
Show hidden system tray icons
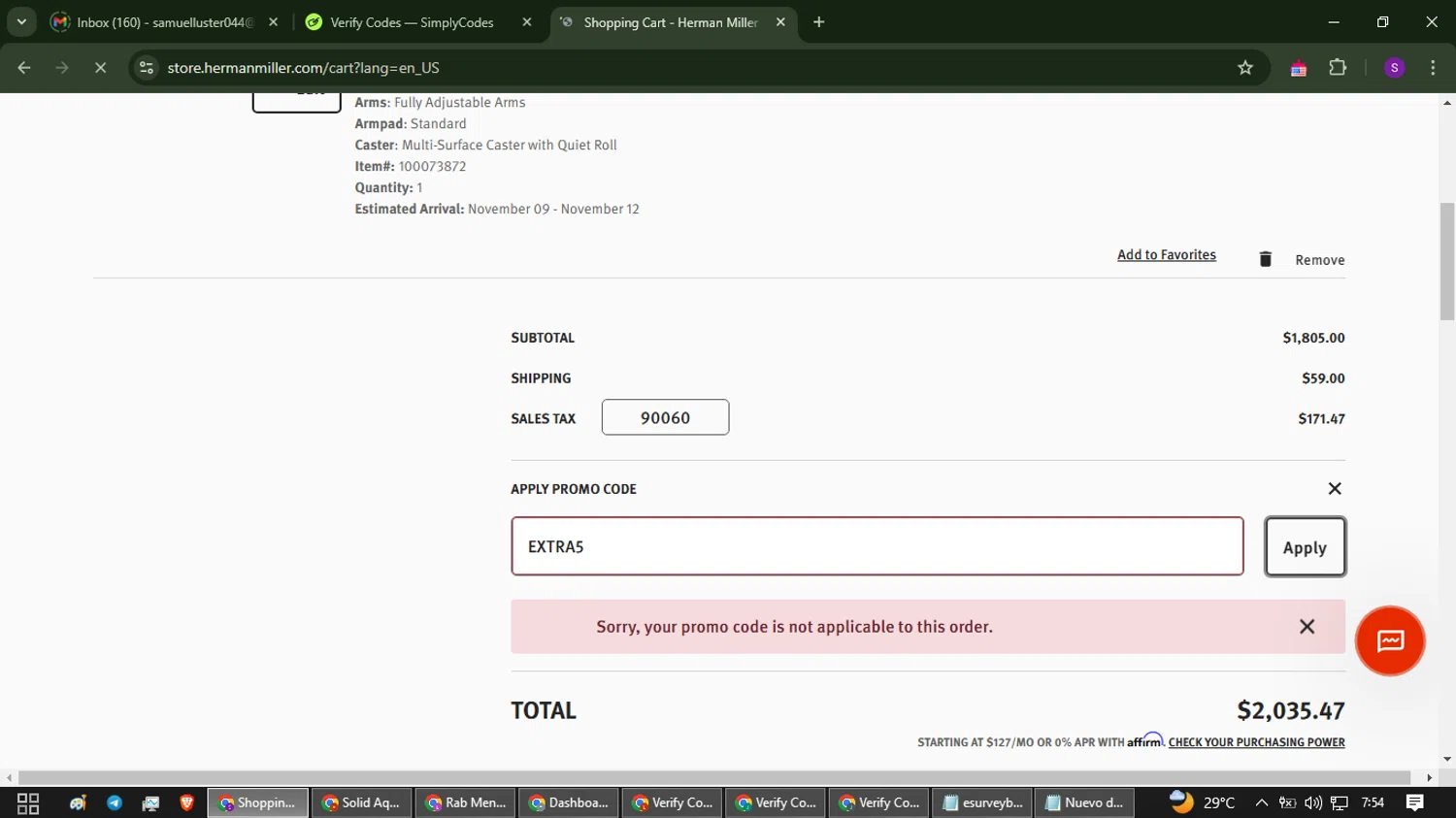tap(1261, 802)
